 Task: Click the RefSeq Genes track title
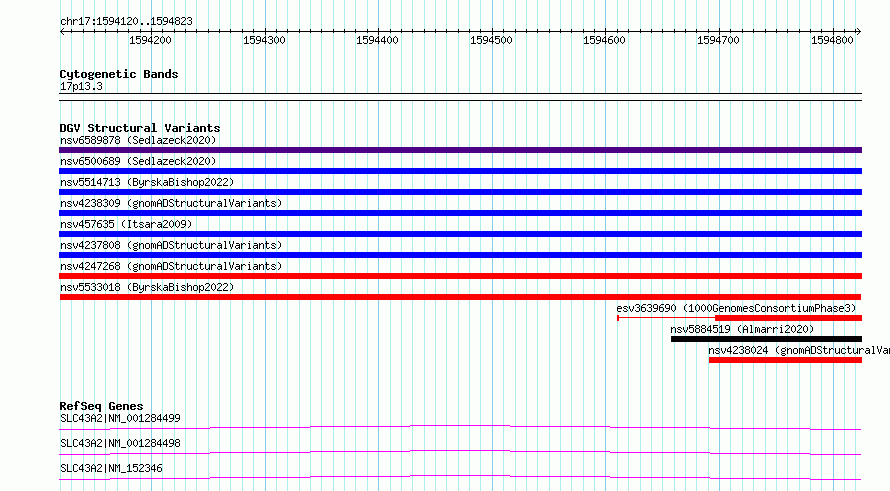coord(101,406)
